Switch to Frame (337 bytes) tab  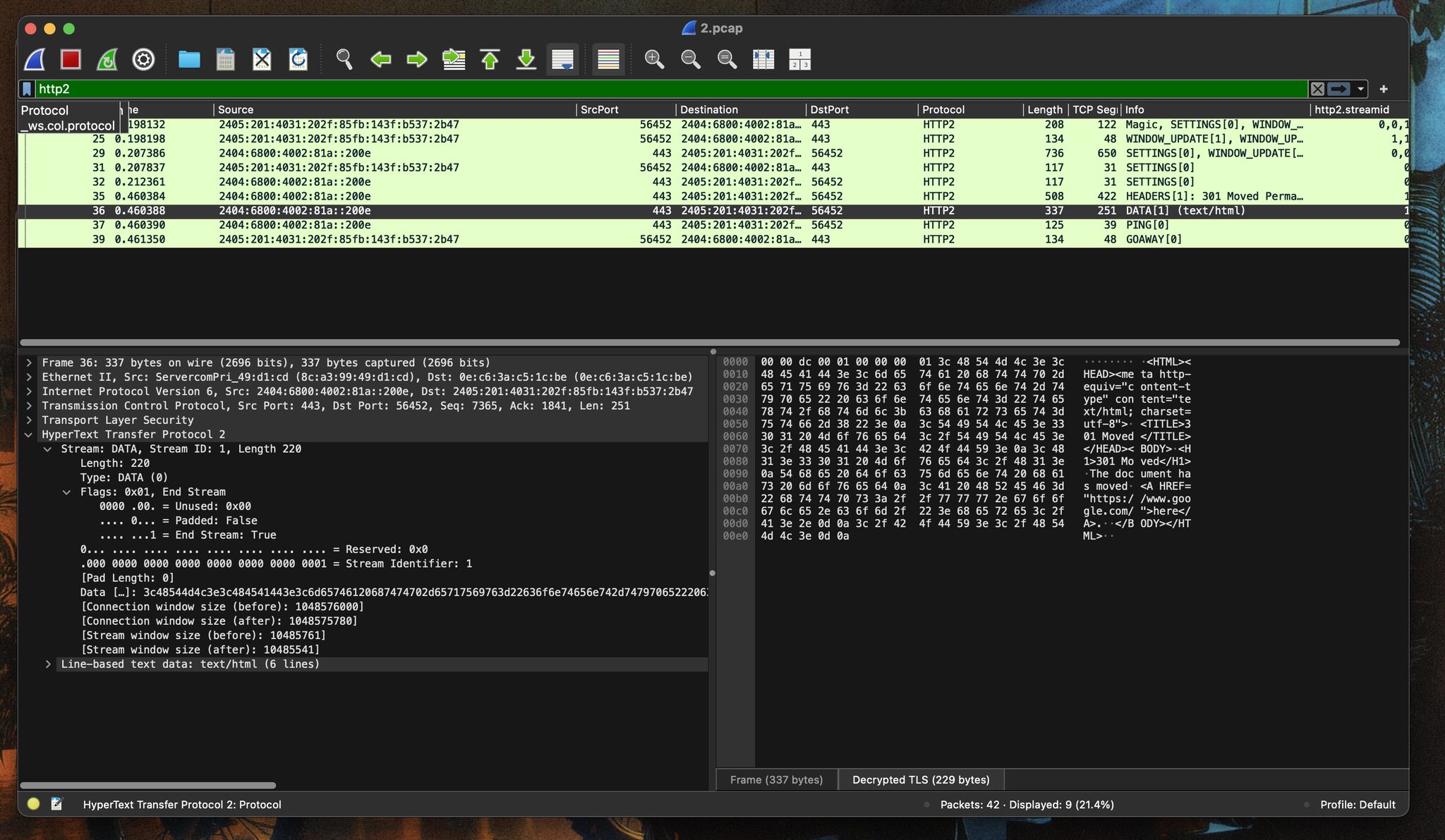[776, 779]
